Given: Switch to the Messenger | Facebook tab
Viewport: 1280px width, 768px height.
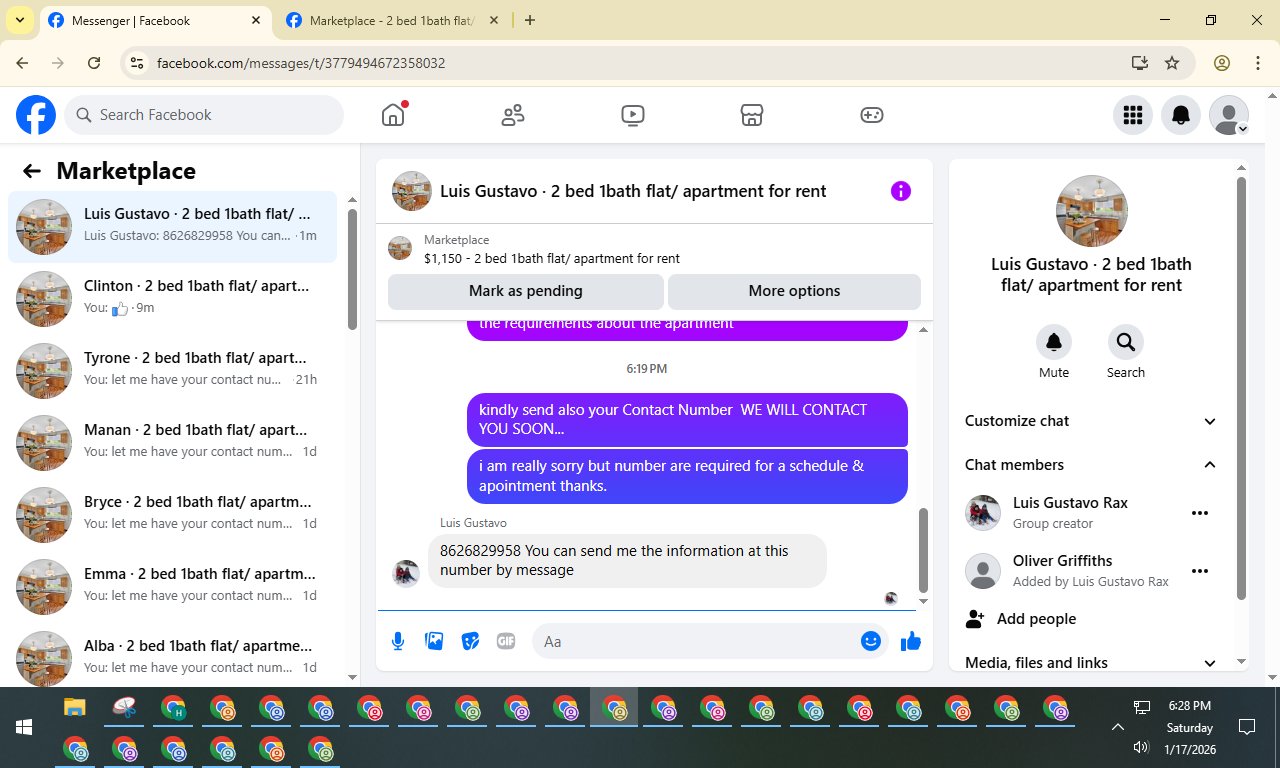Looking at the screenshot, I should tap(155, 20).
